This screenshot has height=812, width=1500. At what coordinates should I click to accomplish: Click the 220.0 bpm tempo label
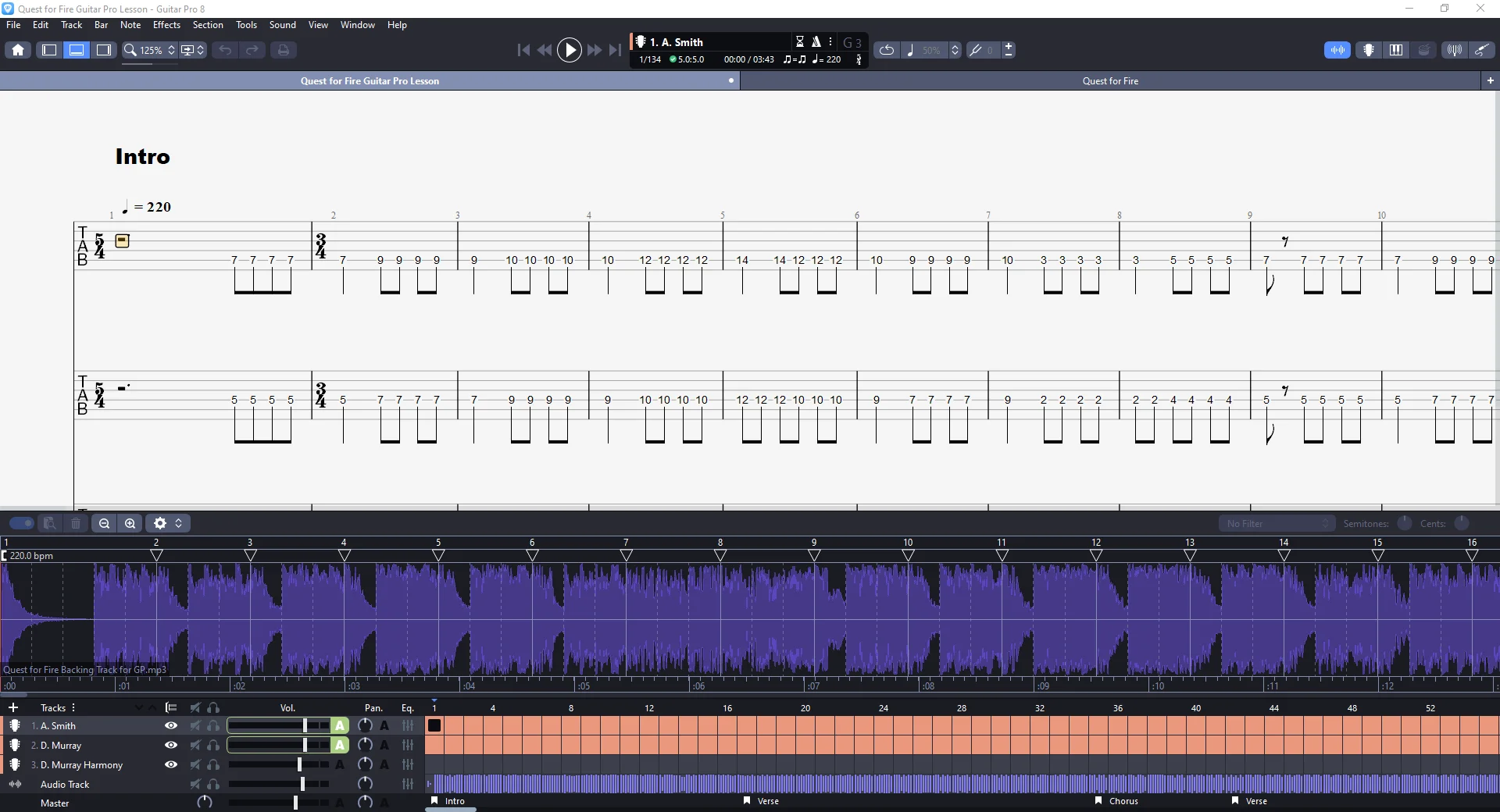(31, 556)
